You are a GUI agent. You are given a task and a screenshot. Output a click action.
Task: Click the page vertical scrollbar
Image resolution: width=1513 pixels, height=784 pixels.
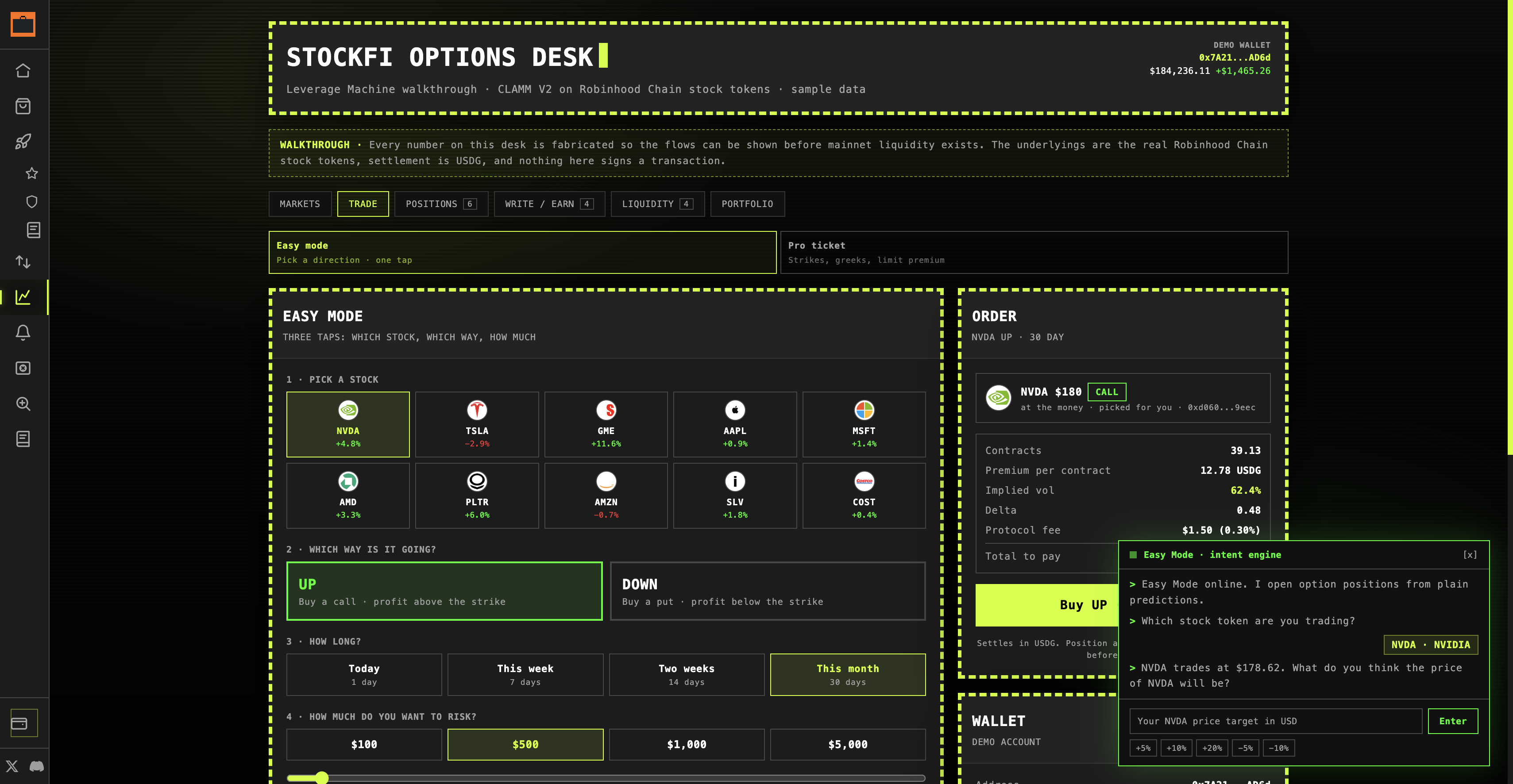coord(1510,227)
